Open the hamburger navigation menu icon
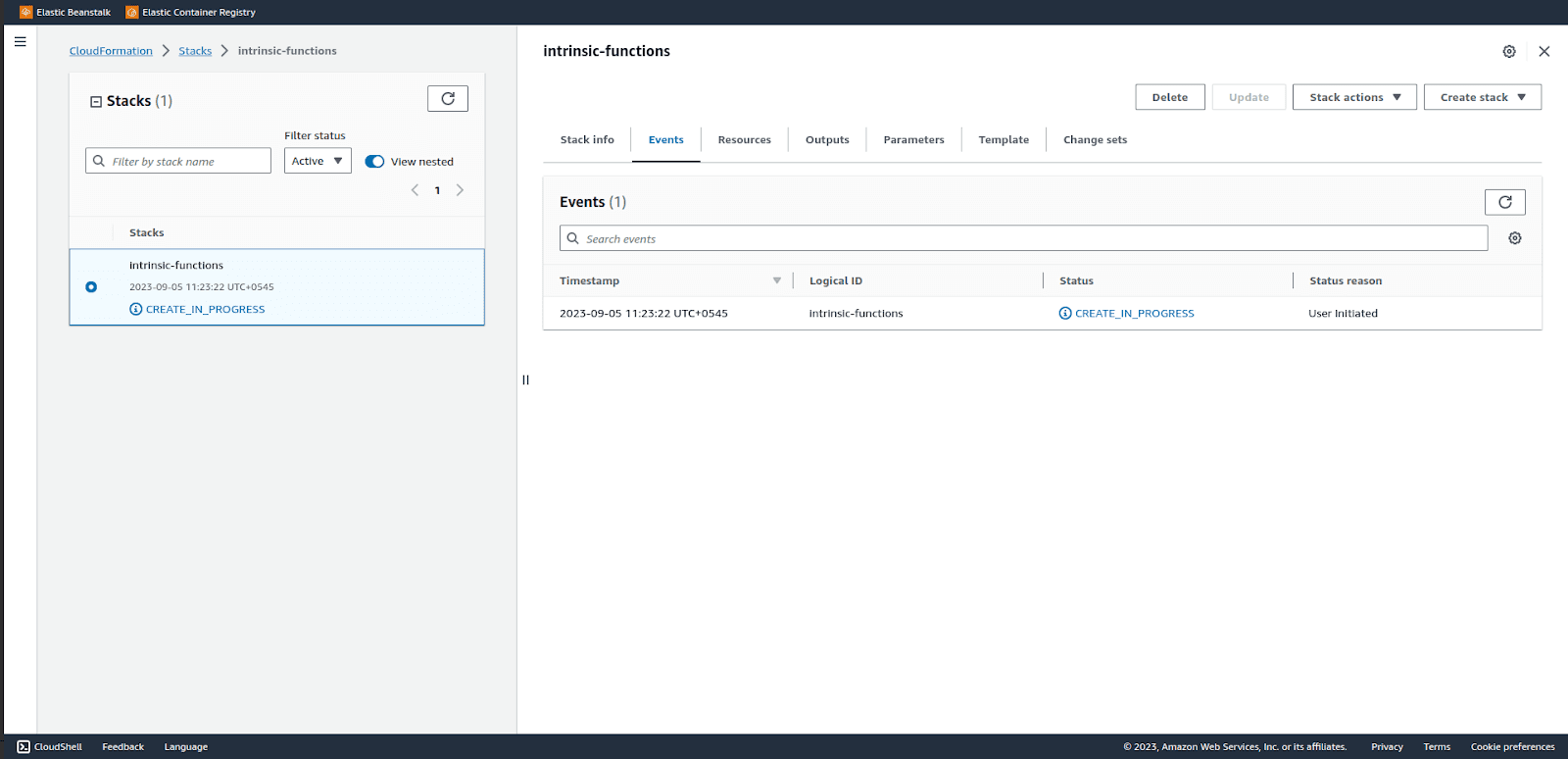Viewport: 1568px width, 759px height. (20, 42)
